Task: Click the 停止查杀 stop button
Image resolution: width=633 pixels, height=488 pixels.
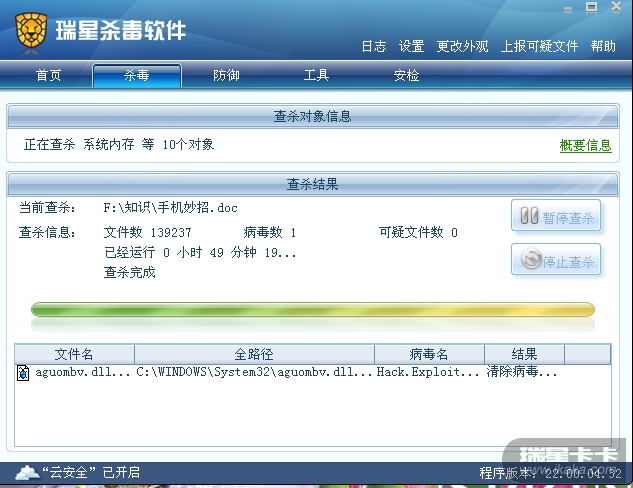Action: coord(556,260)
